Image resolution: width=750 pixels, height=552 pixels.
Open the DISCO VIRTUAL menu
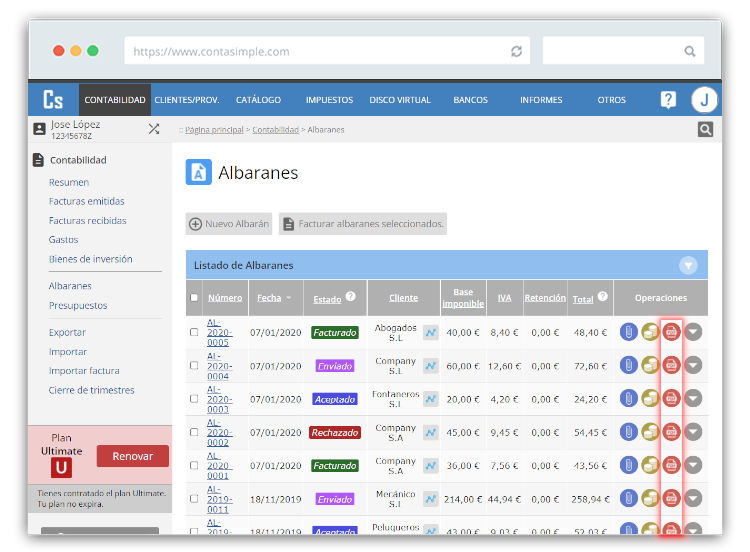[400, 99]
